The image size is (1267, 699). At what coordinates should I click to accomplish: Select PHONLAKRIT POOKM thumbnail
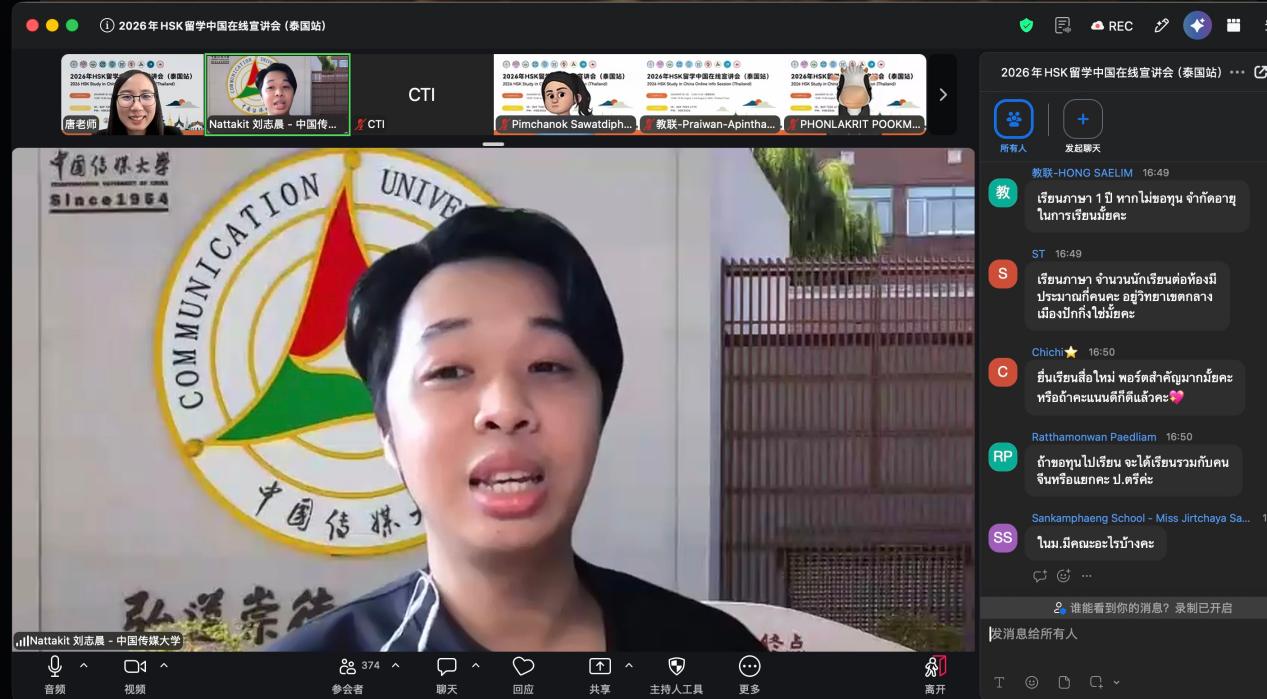coord(854,94)
